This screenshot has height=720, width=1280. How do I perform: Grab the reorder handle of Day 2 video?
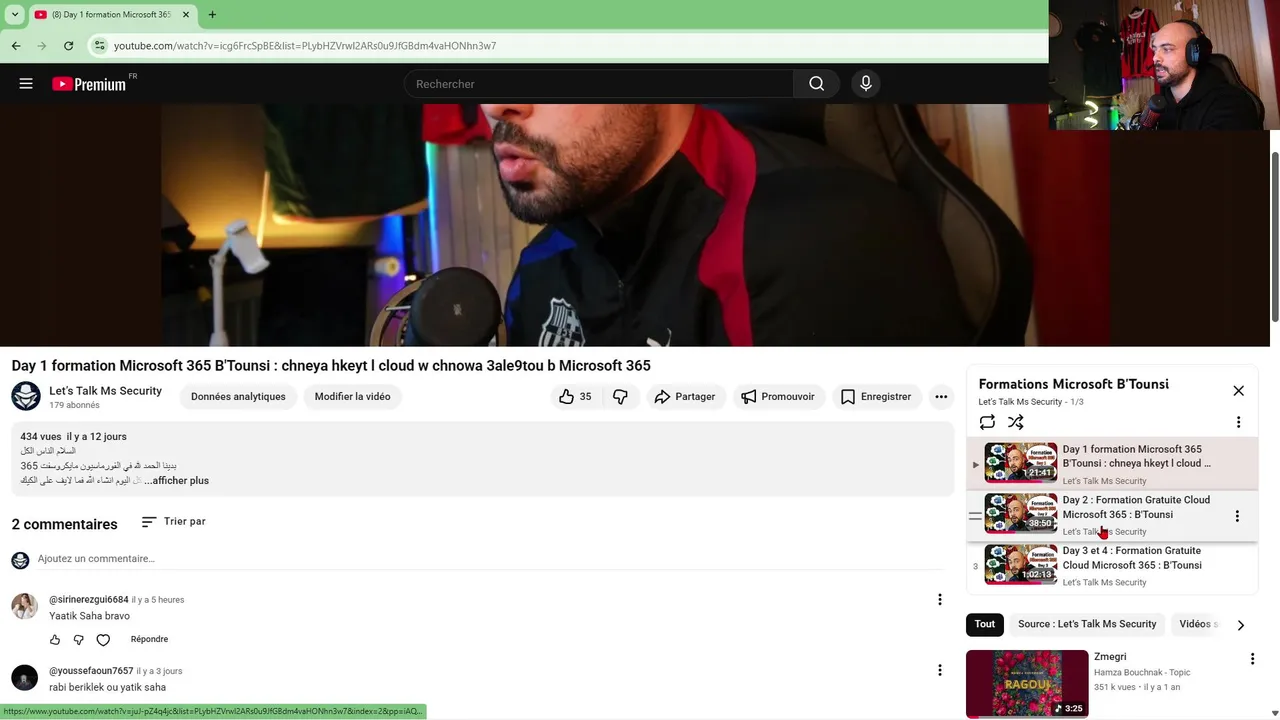point(975,516)
